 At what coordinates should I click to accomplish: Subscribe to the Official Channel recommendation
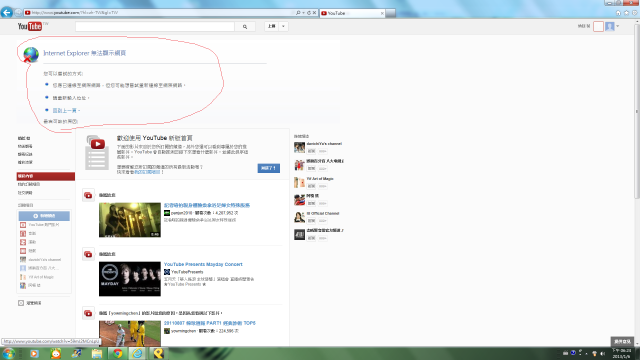click(311, 221)
